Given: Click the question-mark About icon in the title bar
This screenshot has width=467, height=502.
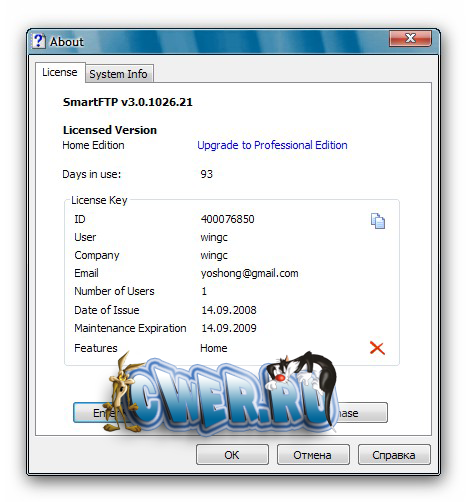Looking at the screenshot, I should point(38,41).
